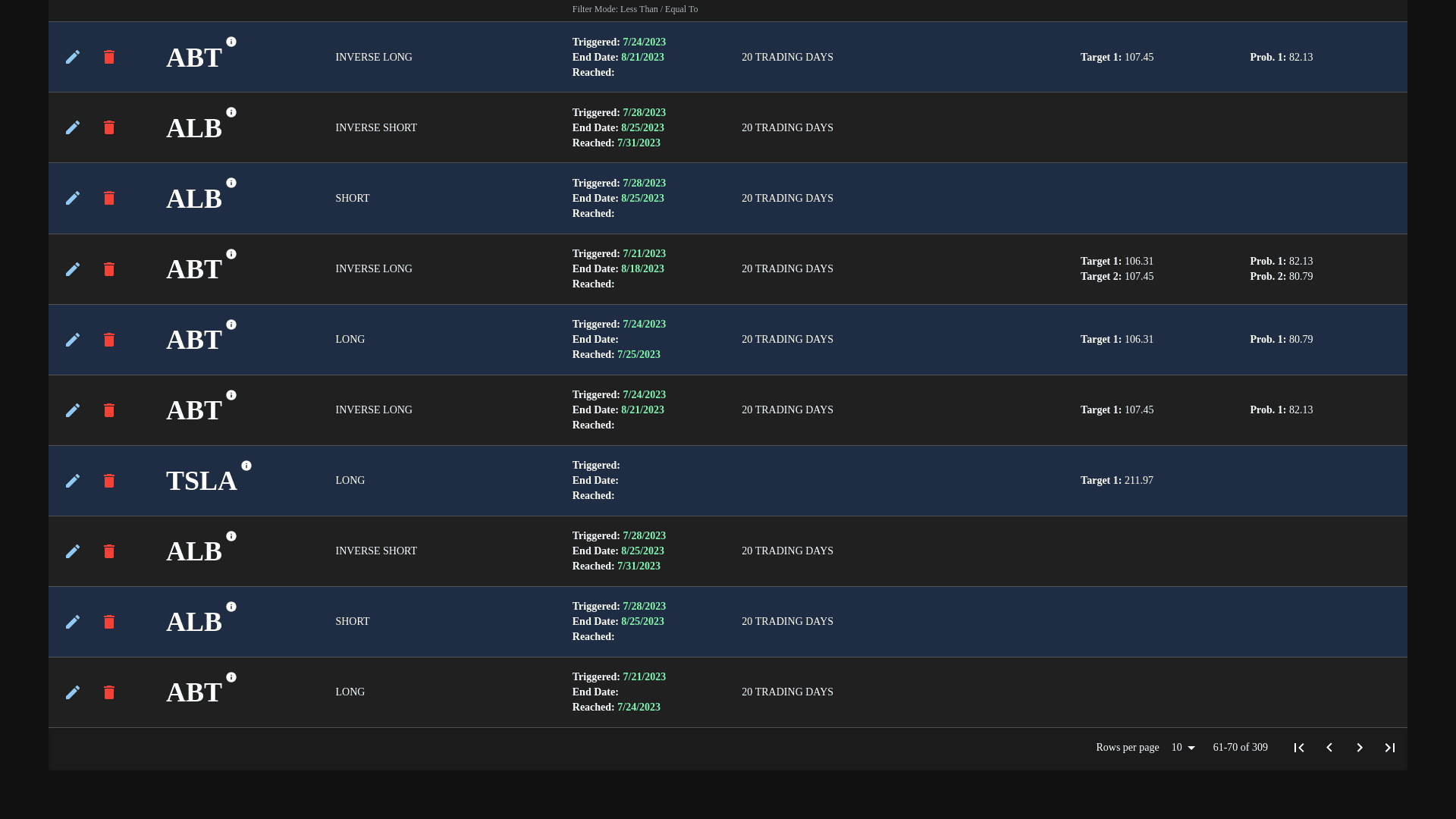The width and height of the screenshot is (1456, 819).
Task: Open info icon for ABT reached 7/25/2023
Action: [231, 325]
